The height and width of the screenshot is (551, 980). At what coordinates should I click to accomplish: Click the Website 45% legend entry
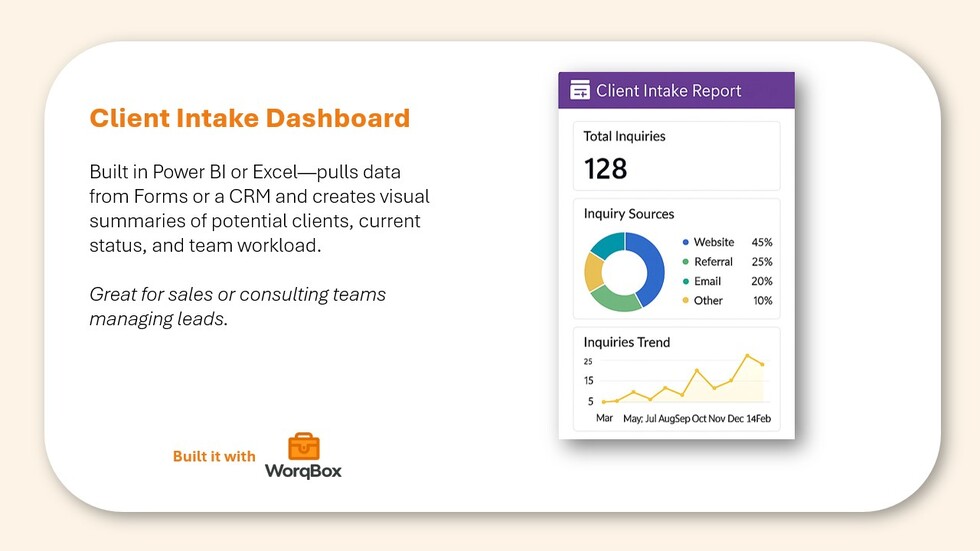tap(727, 243)
